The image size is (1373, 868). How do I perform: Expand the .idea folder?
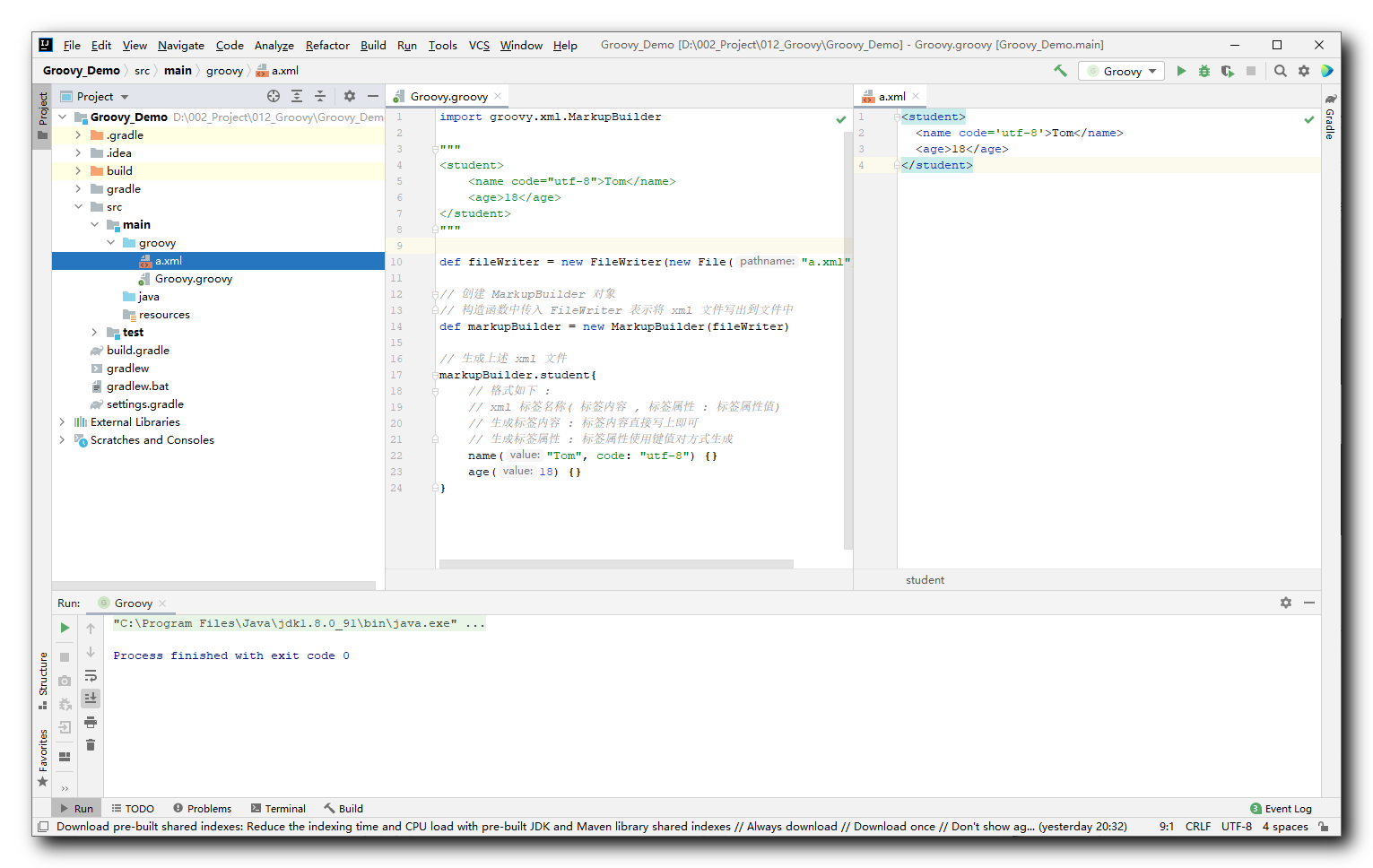[79, 153]
